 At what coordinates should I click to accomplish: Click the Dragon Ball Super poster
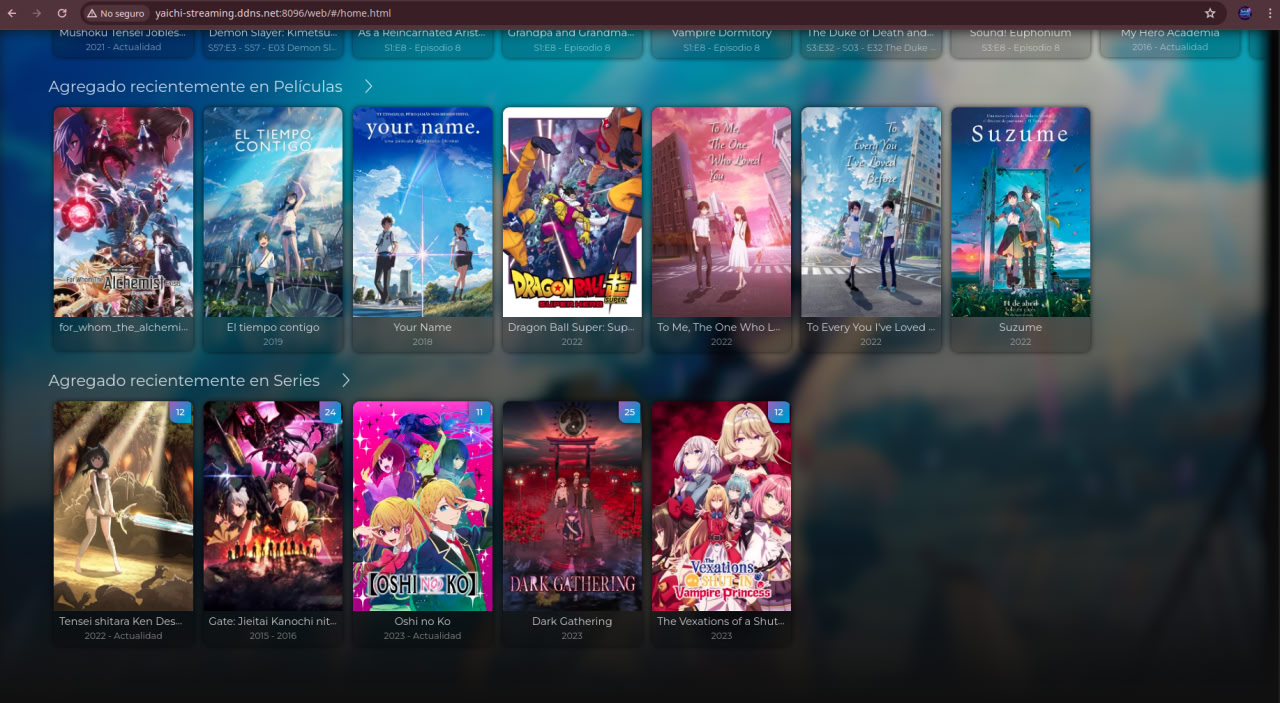[572, 212]
